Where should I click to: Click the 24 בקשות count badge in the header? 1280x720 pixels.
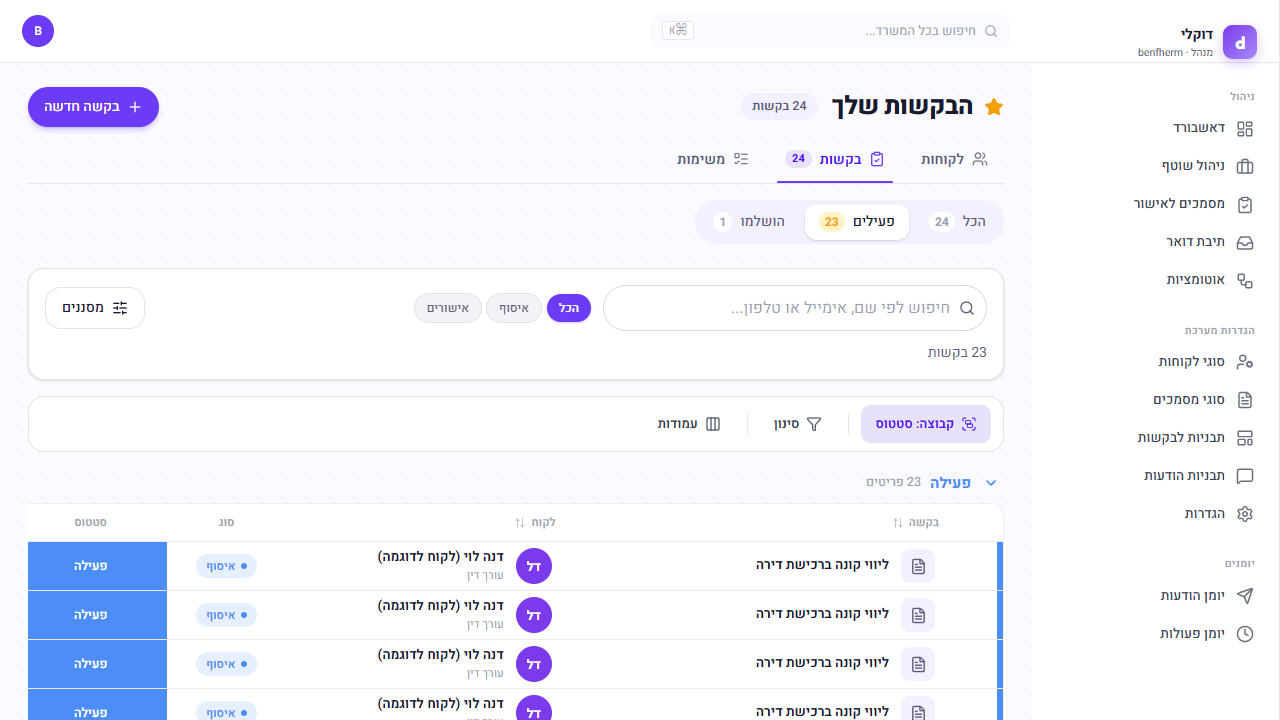coord(779,107)
